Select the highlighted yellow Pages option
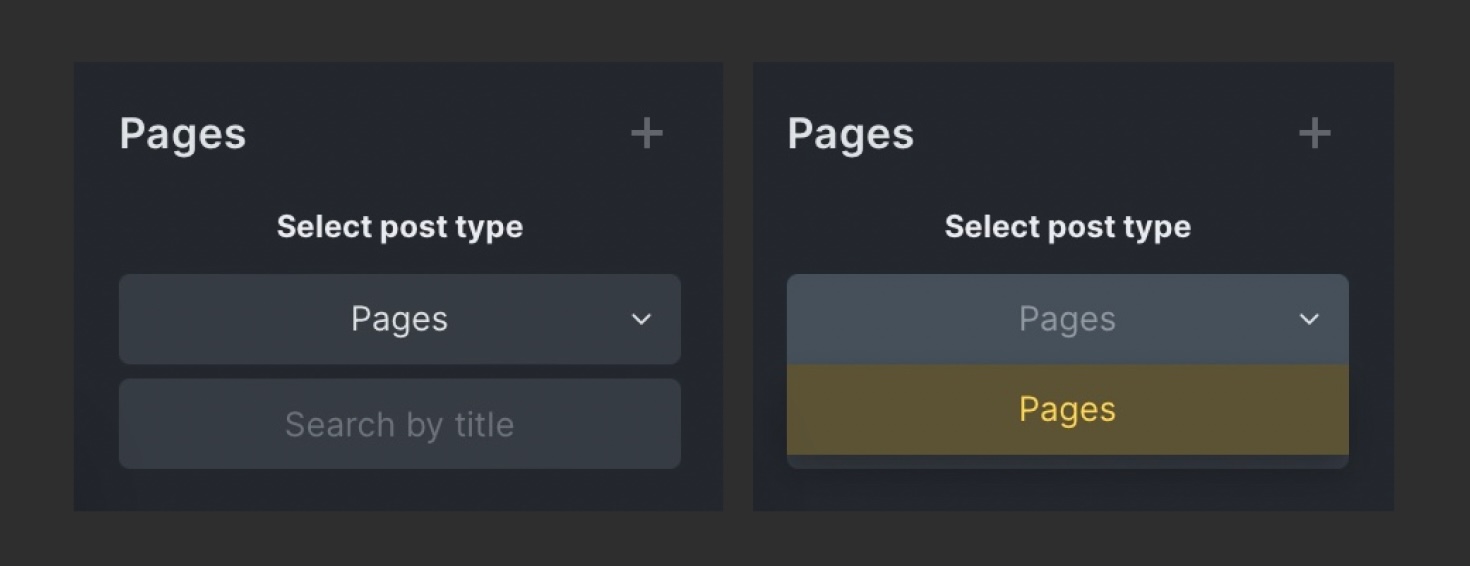 click(1068, 409)
